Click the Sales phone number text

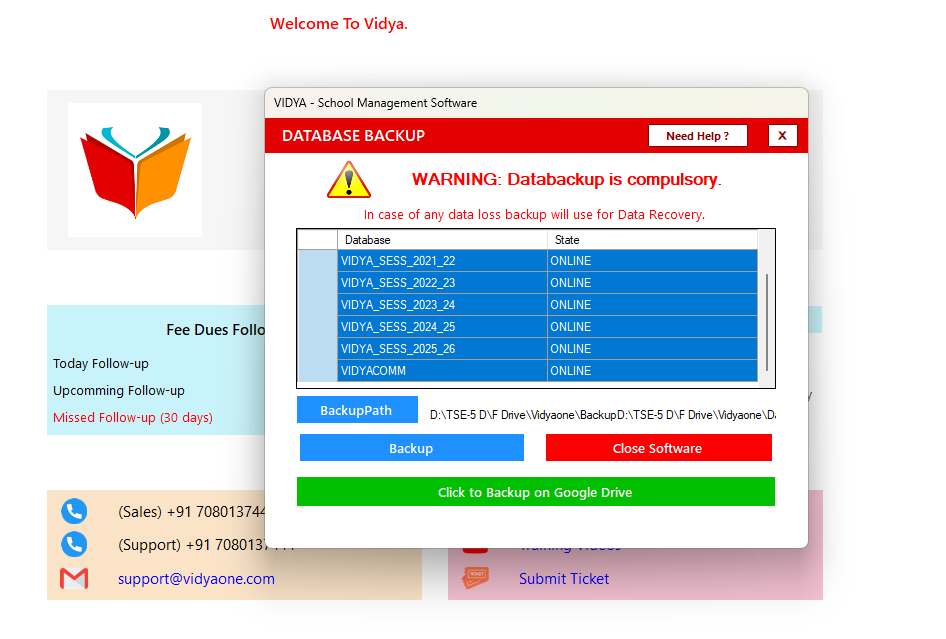[191, 512]
